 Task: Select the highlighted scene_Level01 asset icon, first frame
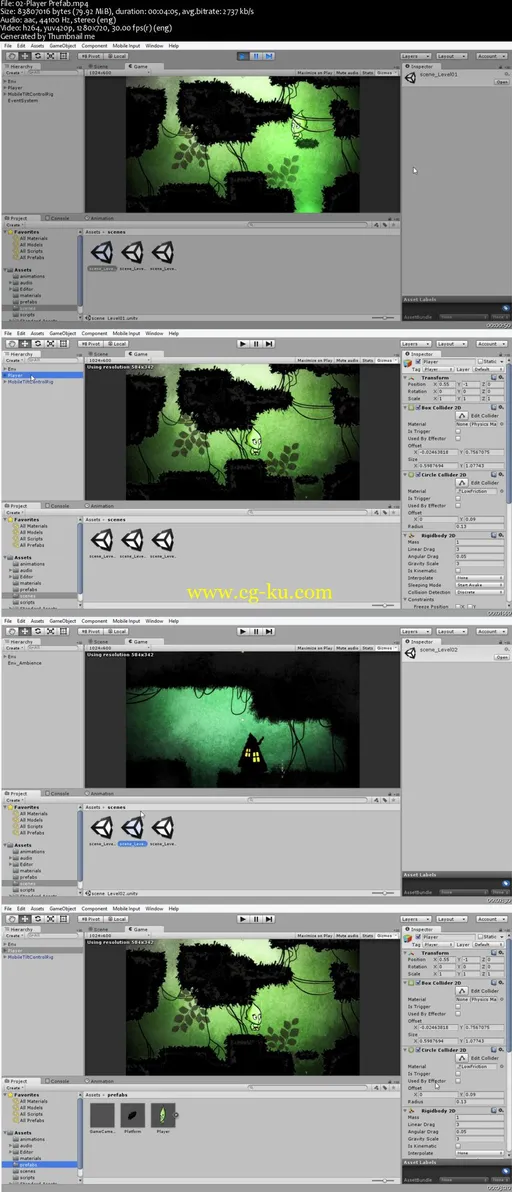[x=102, y=252]
